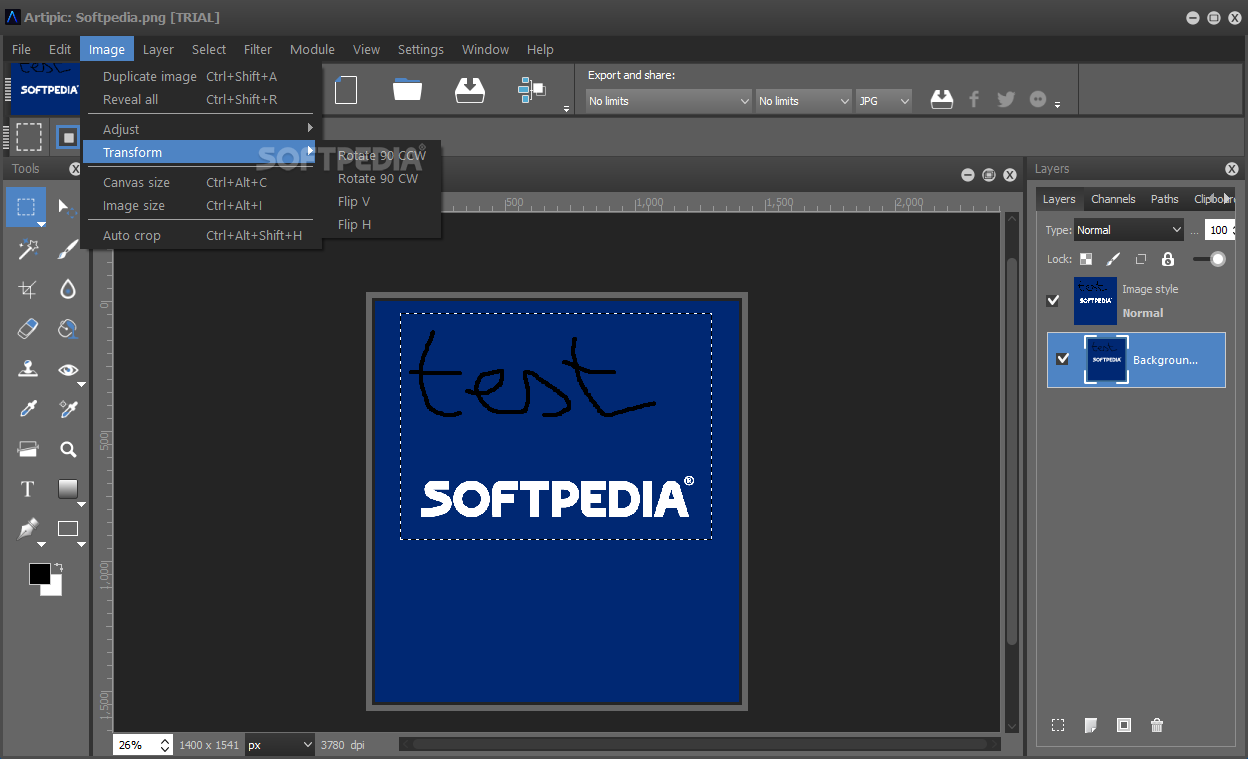This screenshot has height=759, width=1248.
Task: Select the eyedropper color picker tool
Action: click(28, 409)
